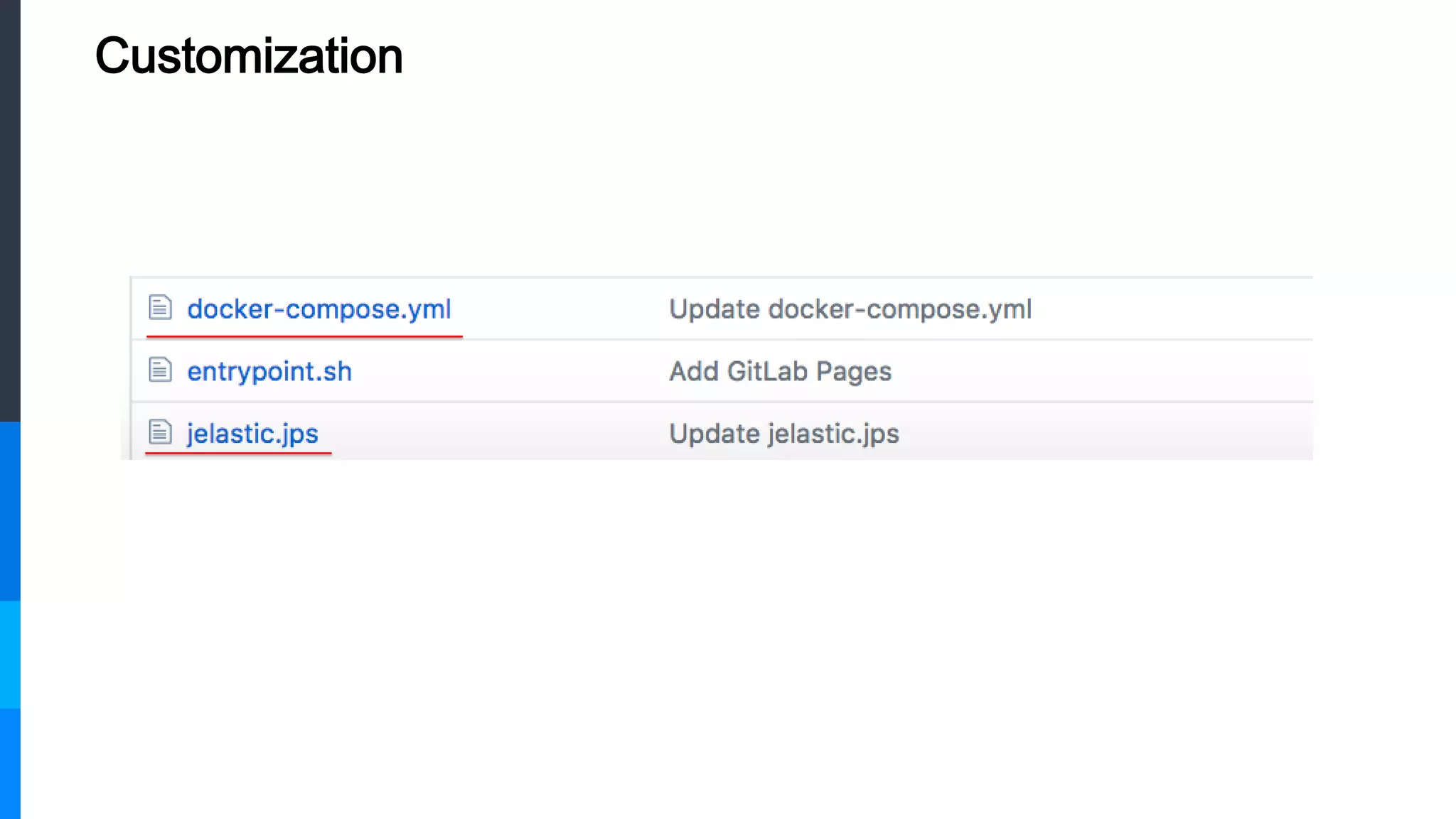Open the entrypoint.sh file link
Screen dimensions: 1456x819
tap(269, 372)
